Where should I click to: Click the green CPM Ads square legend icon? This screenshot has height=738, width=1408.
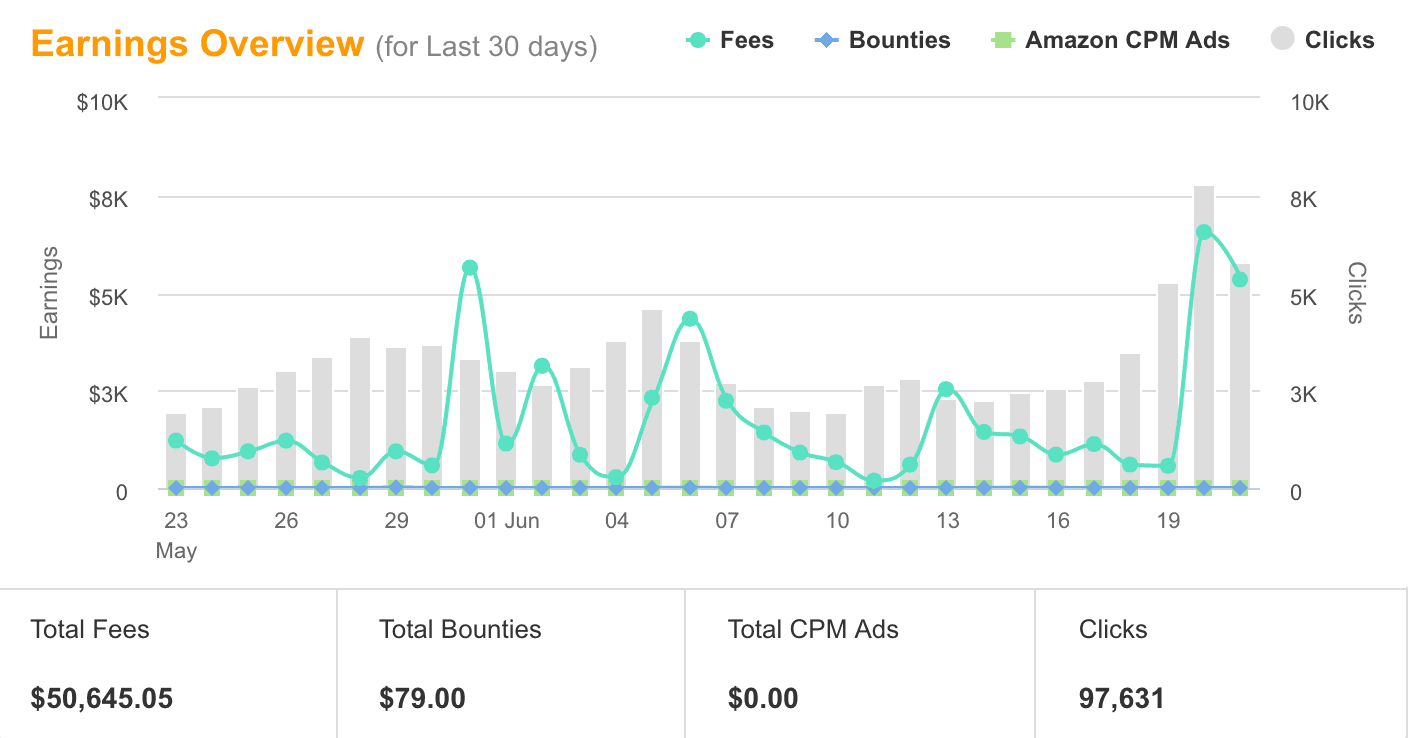coord(1002,41)
